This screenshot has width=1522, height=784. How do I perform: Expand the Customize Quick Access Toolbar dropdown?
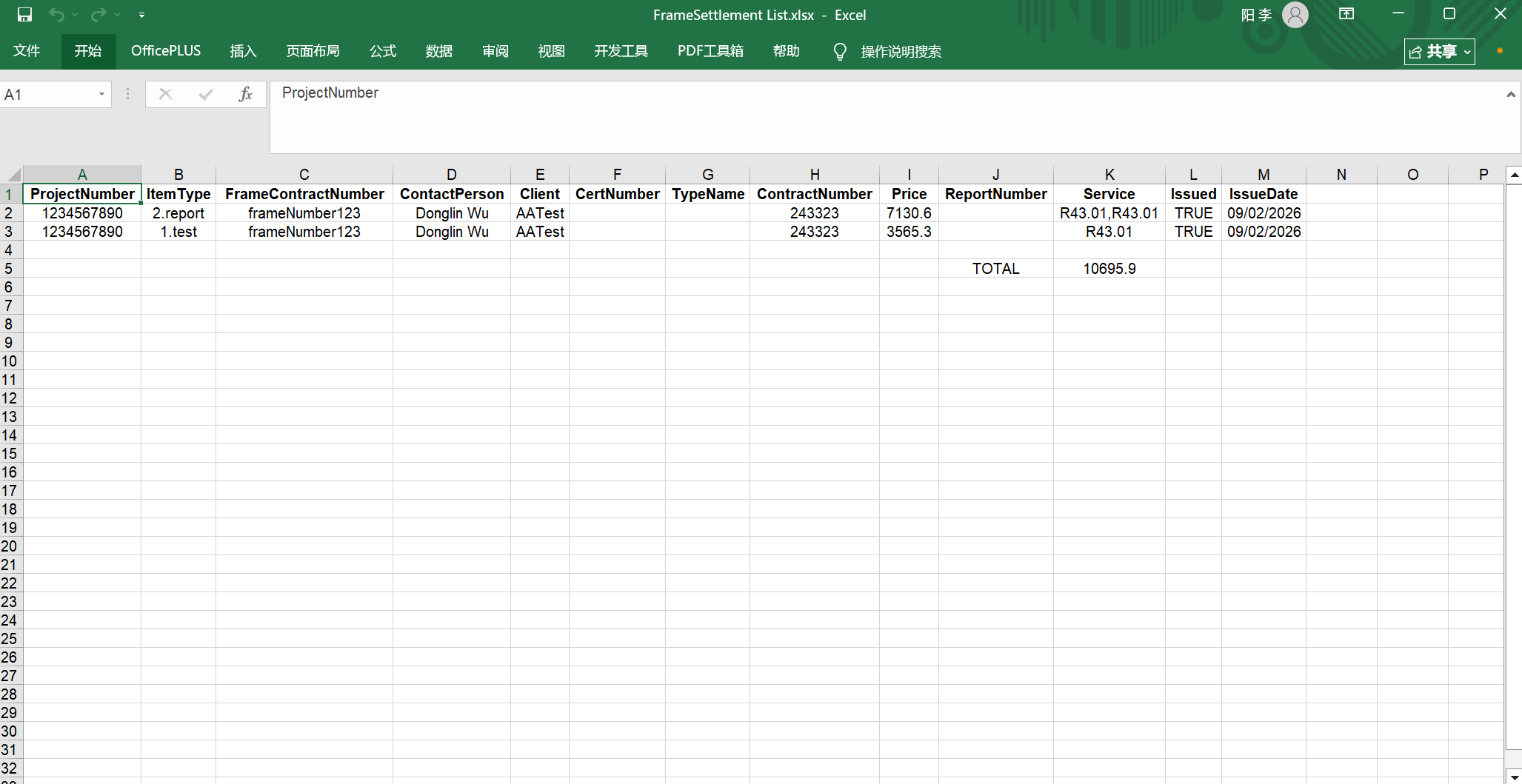pos(141,15)
